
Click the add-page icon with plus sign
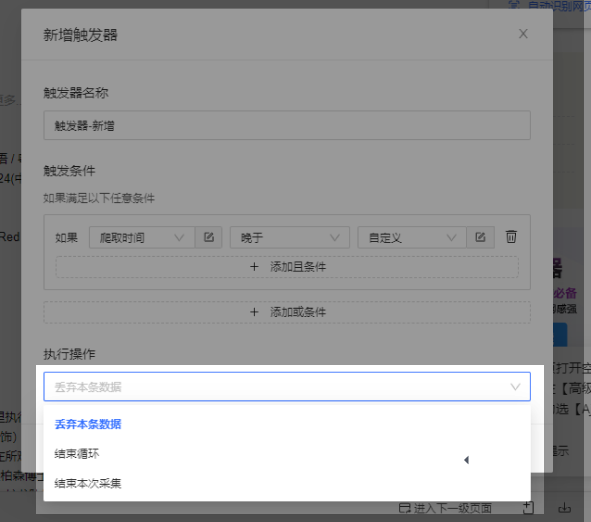tap(528, 508)
